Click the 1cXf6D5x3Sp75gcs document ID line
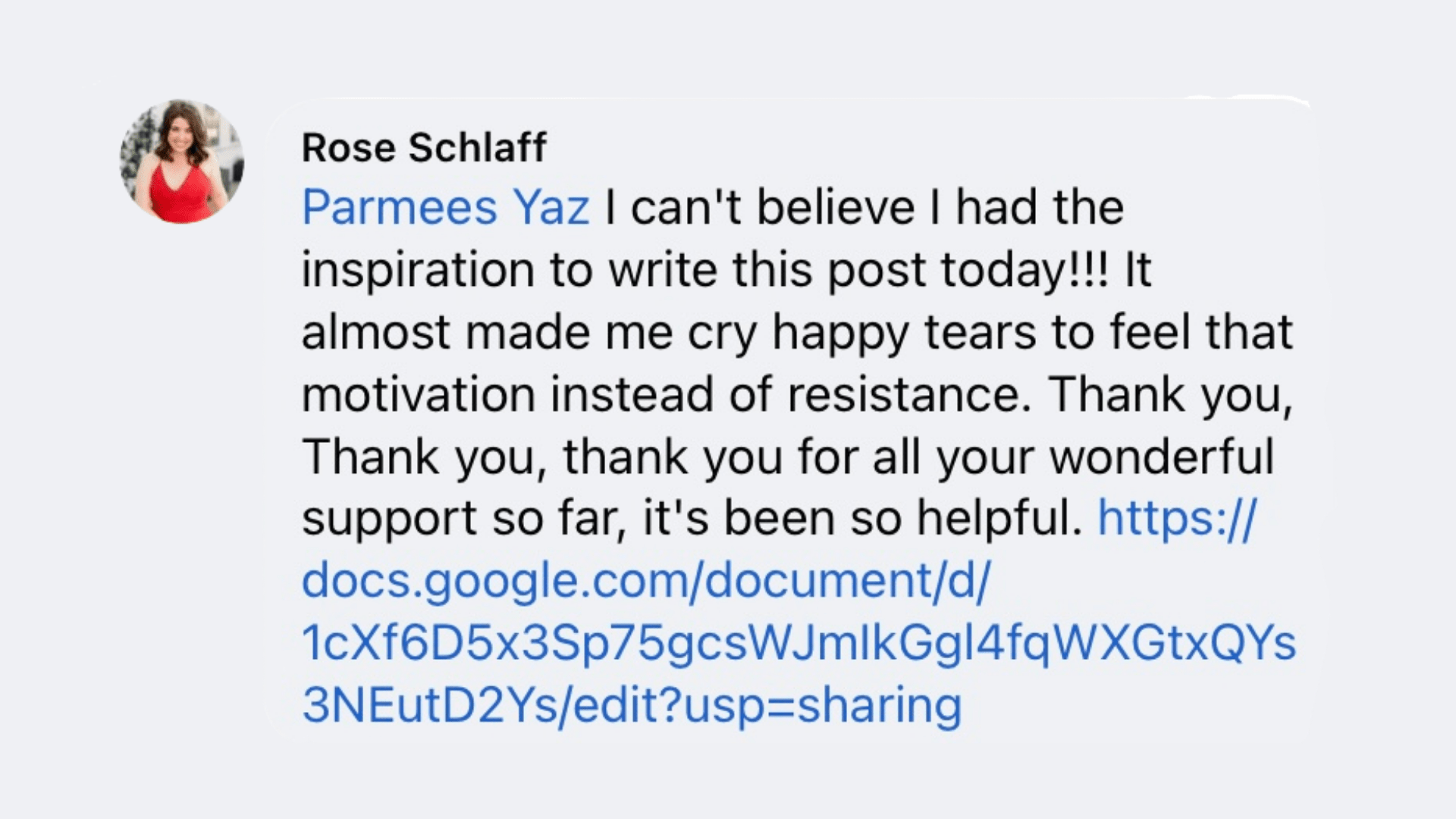Viewport: 1456px width, 819px height. 799,643
